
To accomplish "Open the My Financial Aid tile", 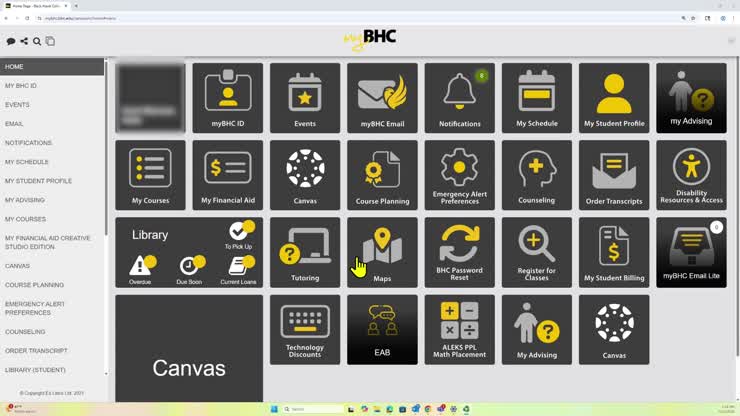I will (x=227, y=175).
